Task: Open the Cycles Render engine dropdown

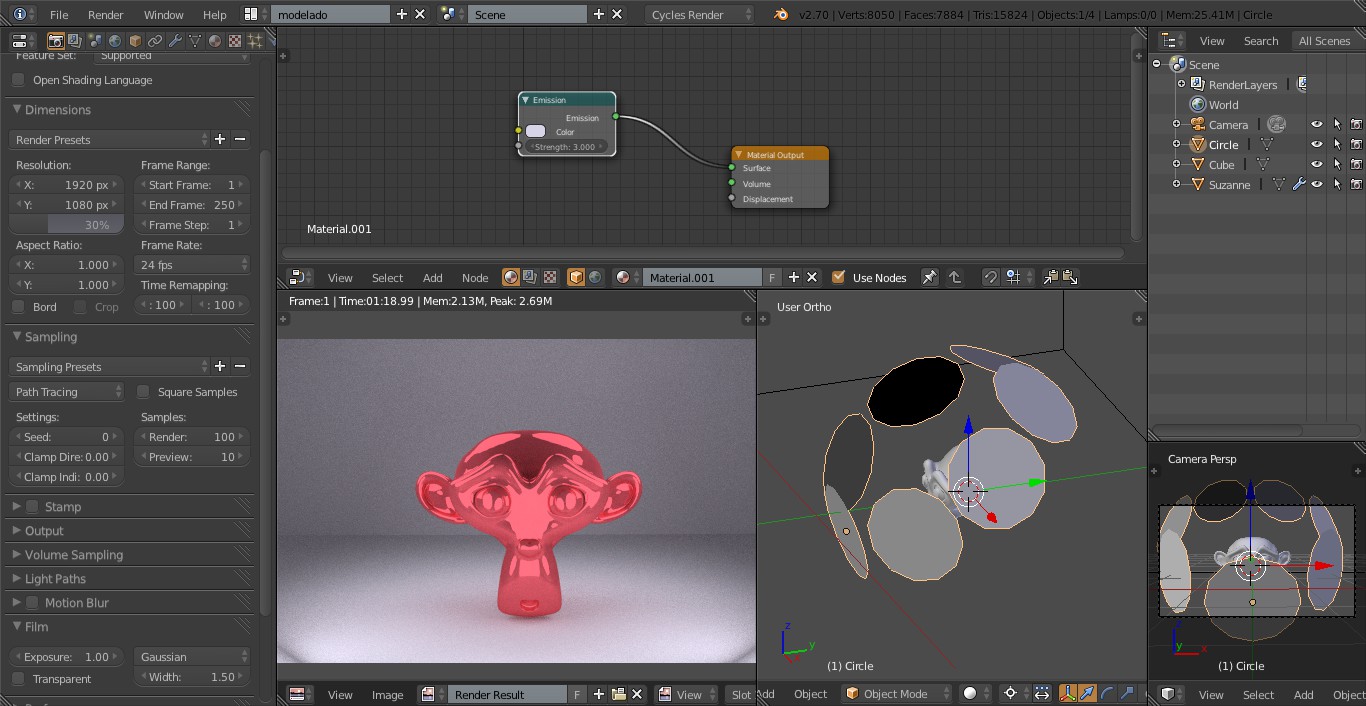Action: [700, 15]
